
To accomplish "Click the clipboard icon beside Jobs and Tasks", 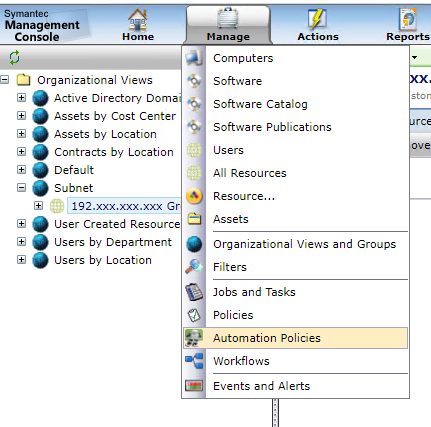I will (x=194, y=292).
